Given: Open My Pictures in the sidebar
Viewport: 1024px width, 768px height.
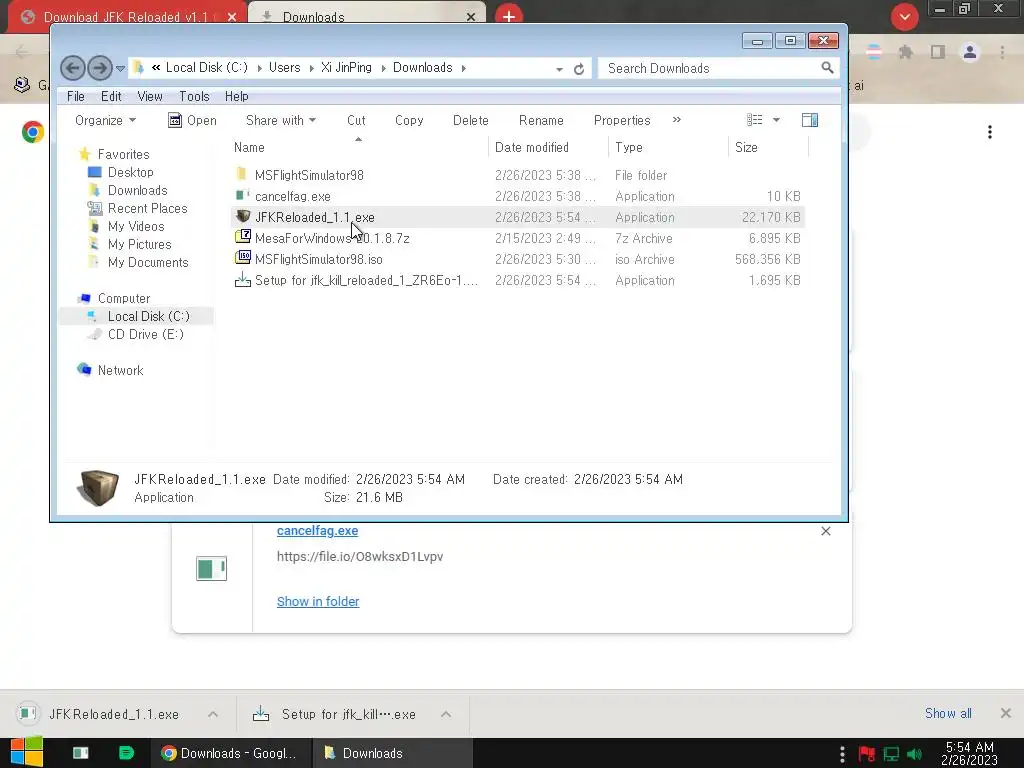Looking at the screenshot, I should 139,244.
